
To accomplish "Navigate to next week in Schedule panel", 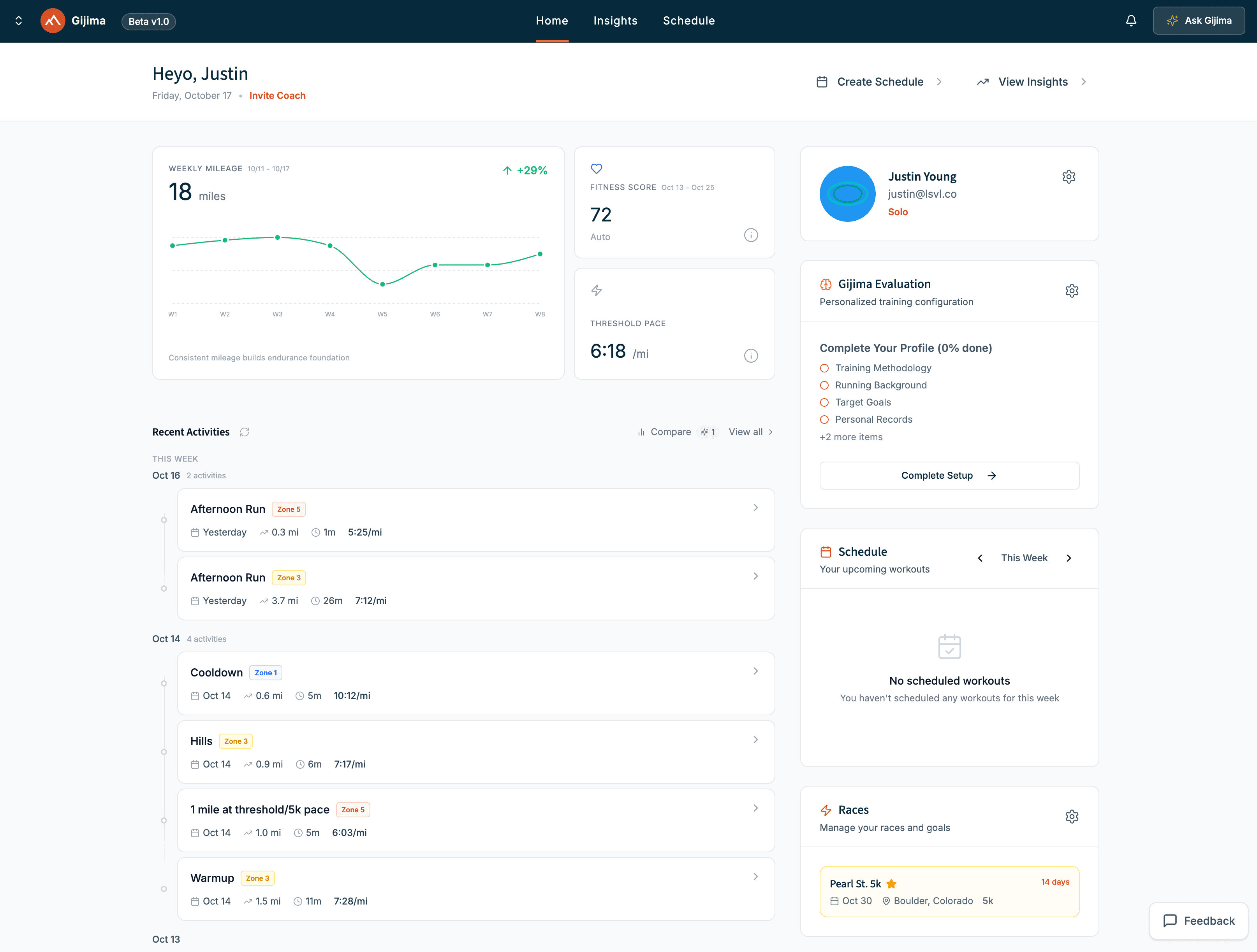I will [x=1069, y=558].
